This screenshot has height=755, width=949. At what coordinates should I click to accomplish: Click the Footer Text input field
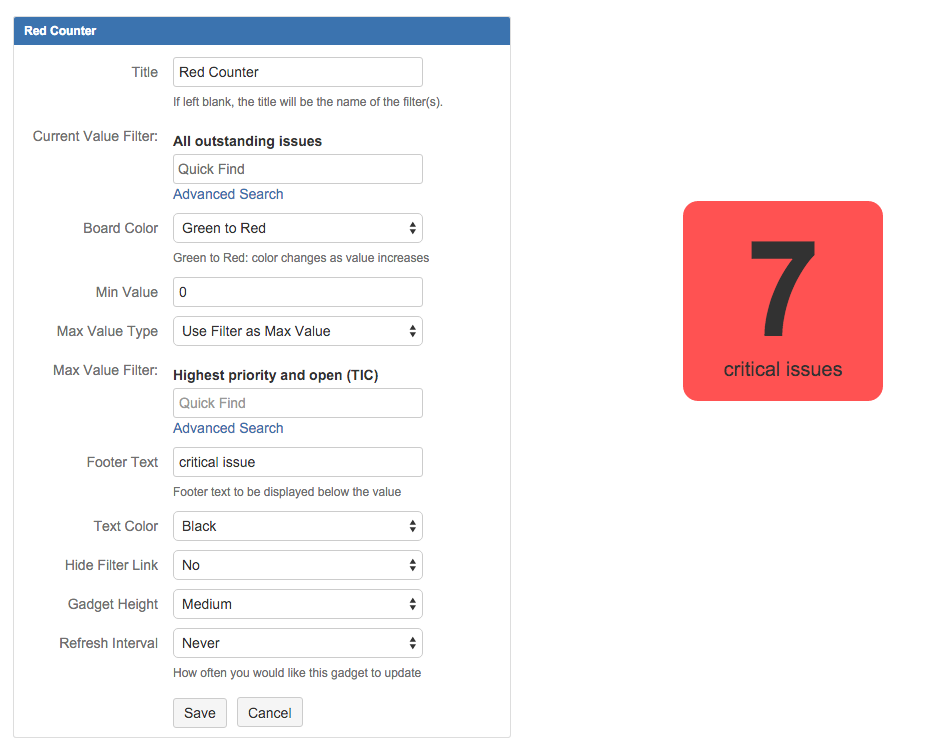297,462
